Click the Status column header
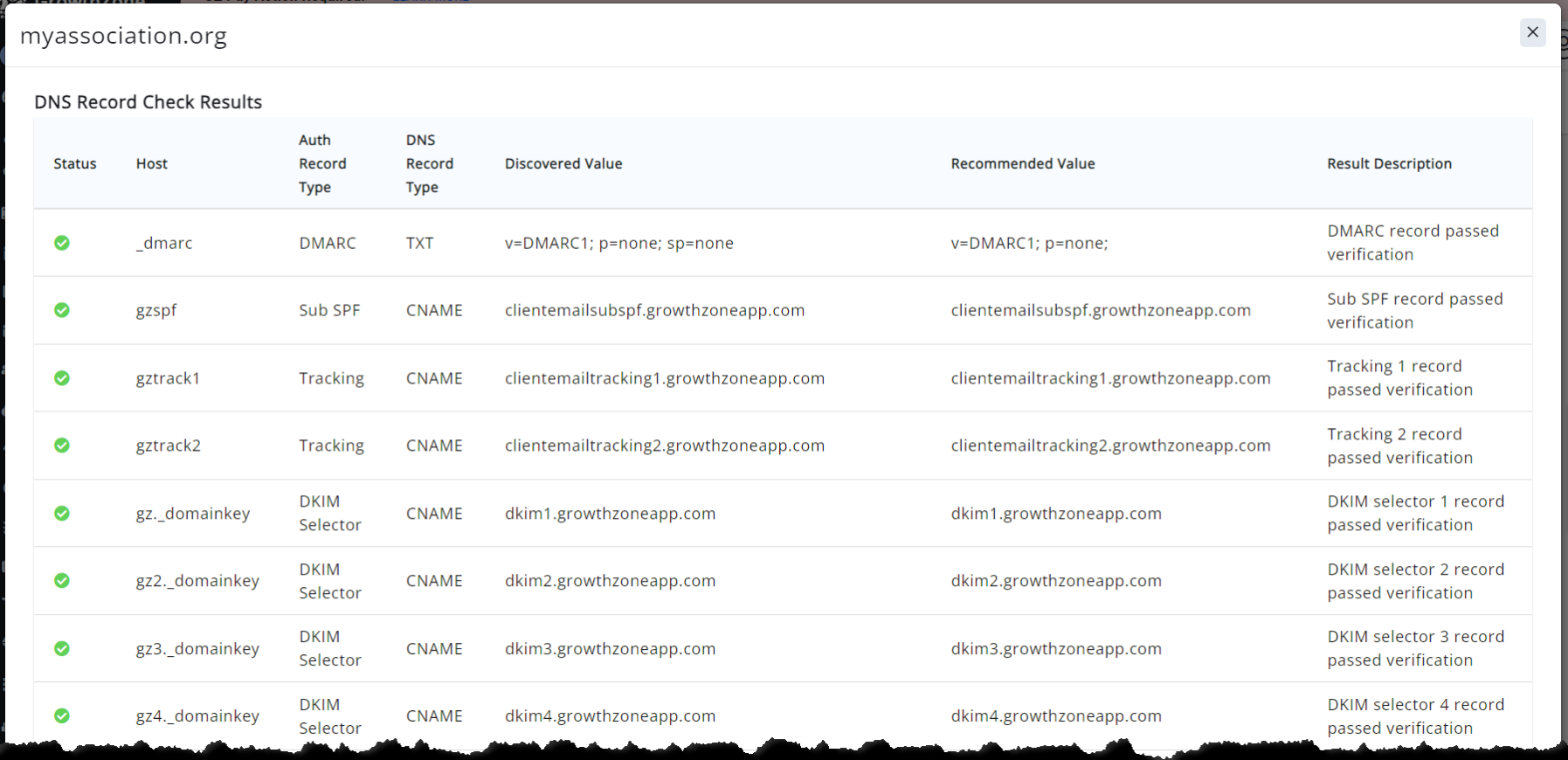Viewport: 1568px width, 760px height. (75, 163)
